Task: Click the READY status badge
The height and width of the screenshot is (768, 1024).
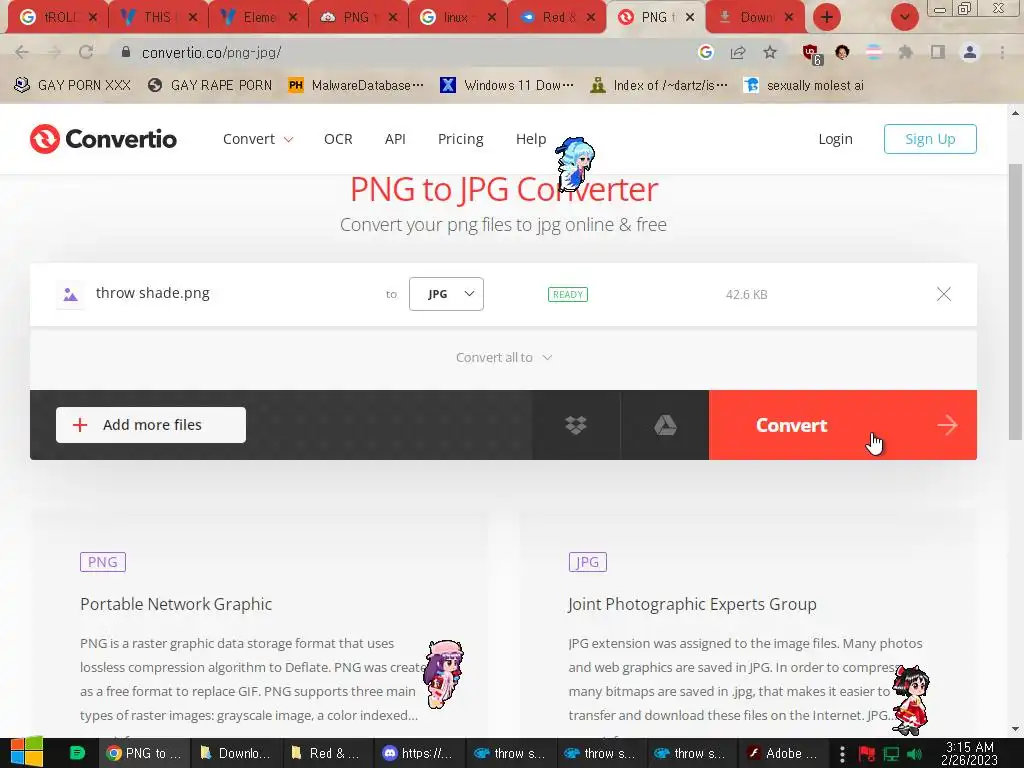Action: tap(568, 295)
